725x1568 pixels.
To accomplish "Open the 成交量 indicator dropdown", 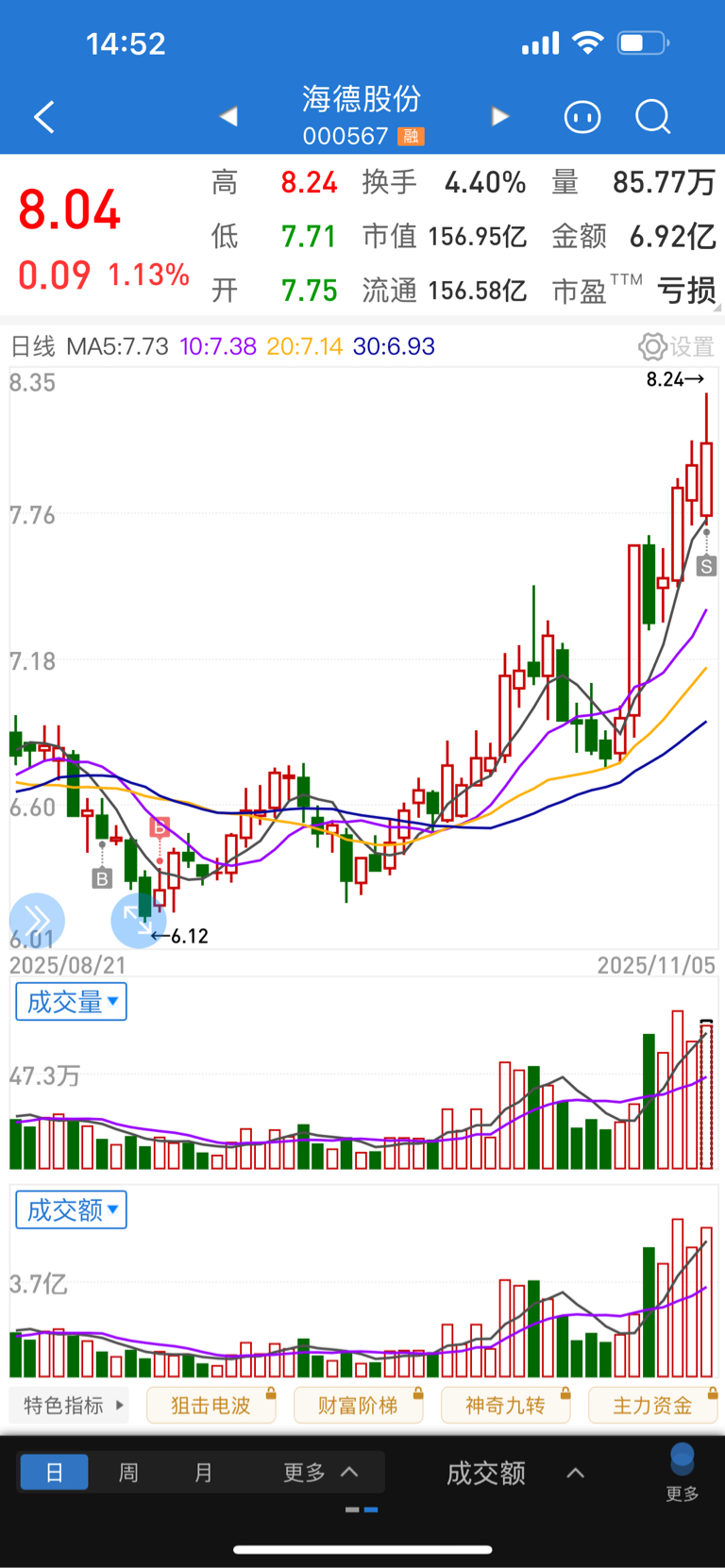I will coord(71,1002).
